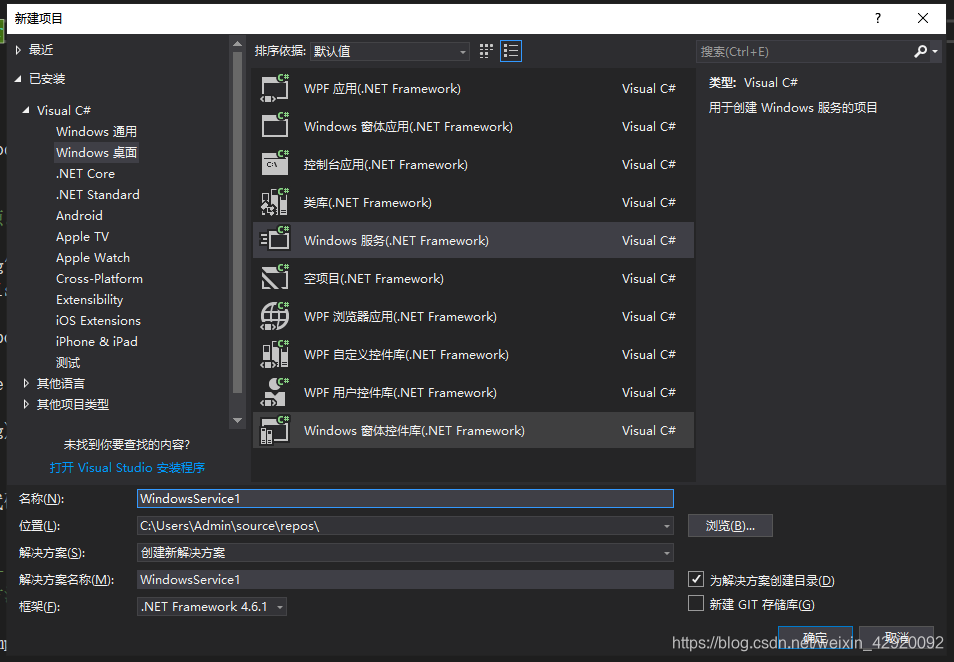This screenshot has height=662, width=954.
Task: Expand the 最近 tree node
Action: 18,50
